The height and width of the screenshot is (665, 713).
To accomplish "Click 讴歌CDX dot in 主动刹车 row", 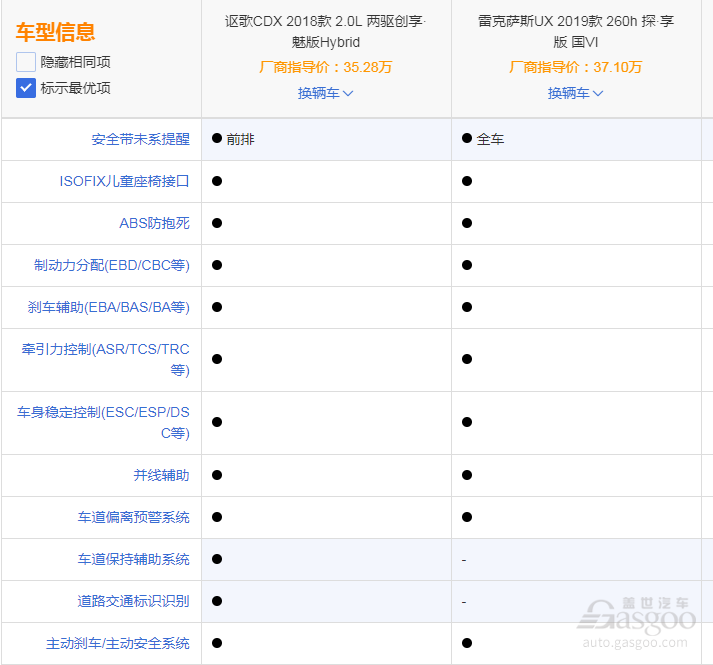I will click(x=217, y=643).
